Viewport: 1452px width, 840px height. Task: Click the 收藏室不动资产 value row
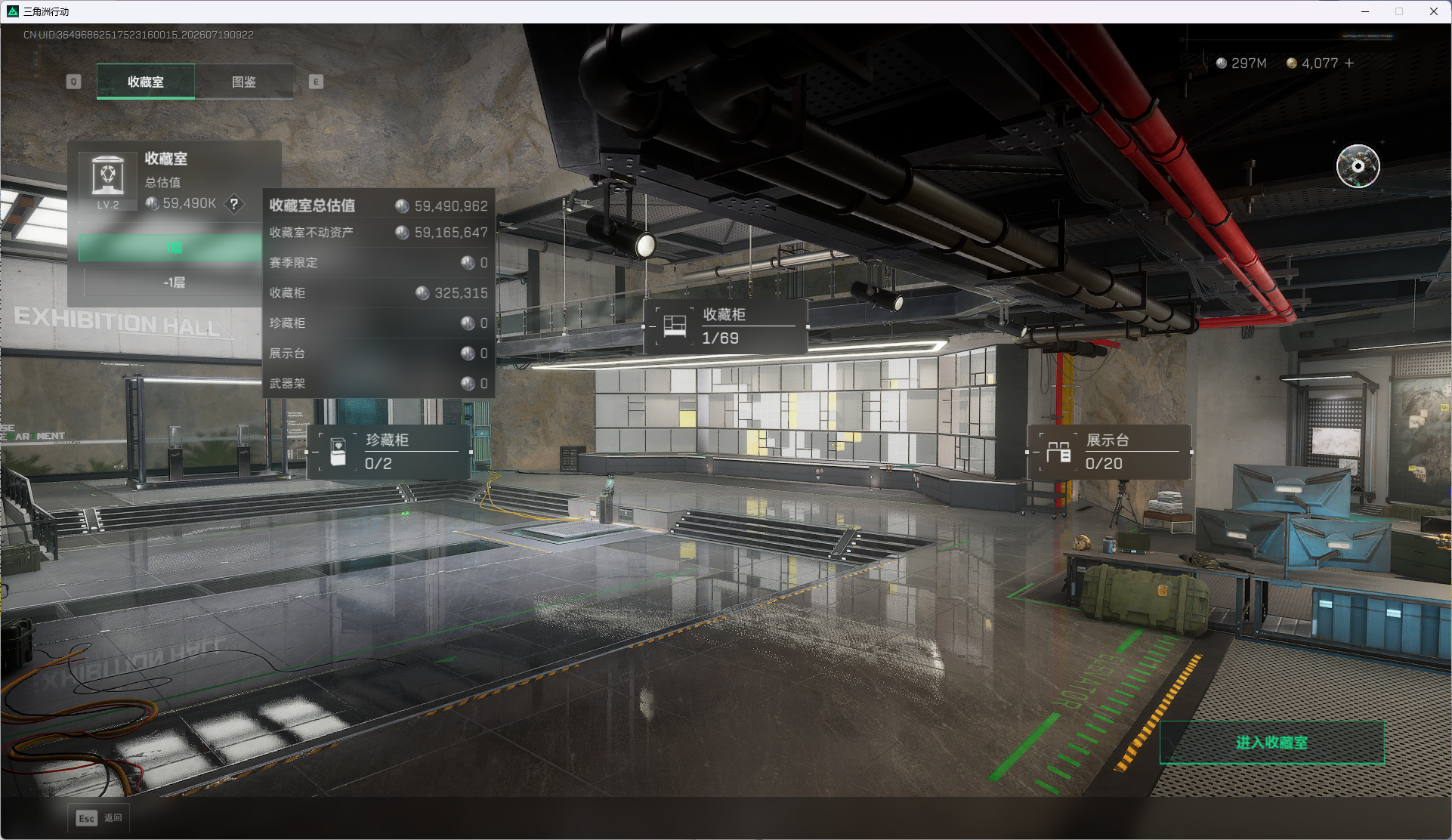coord(378,233)
